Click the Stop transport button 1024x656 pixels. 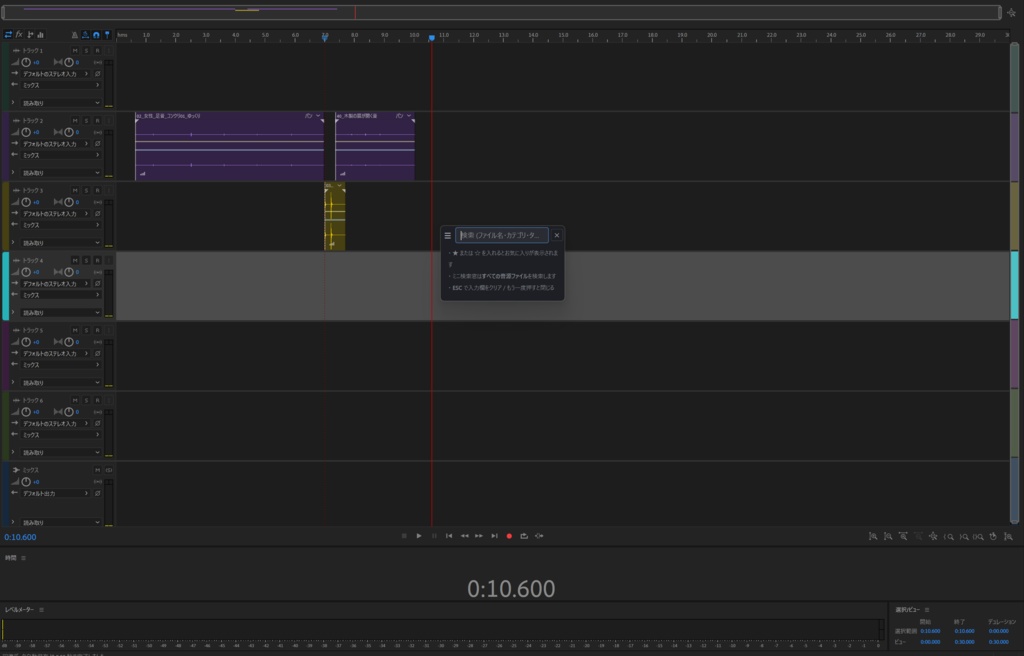pyautogui.click(x=404, y=536)
